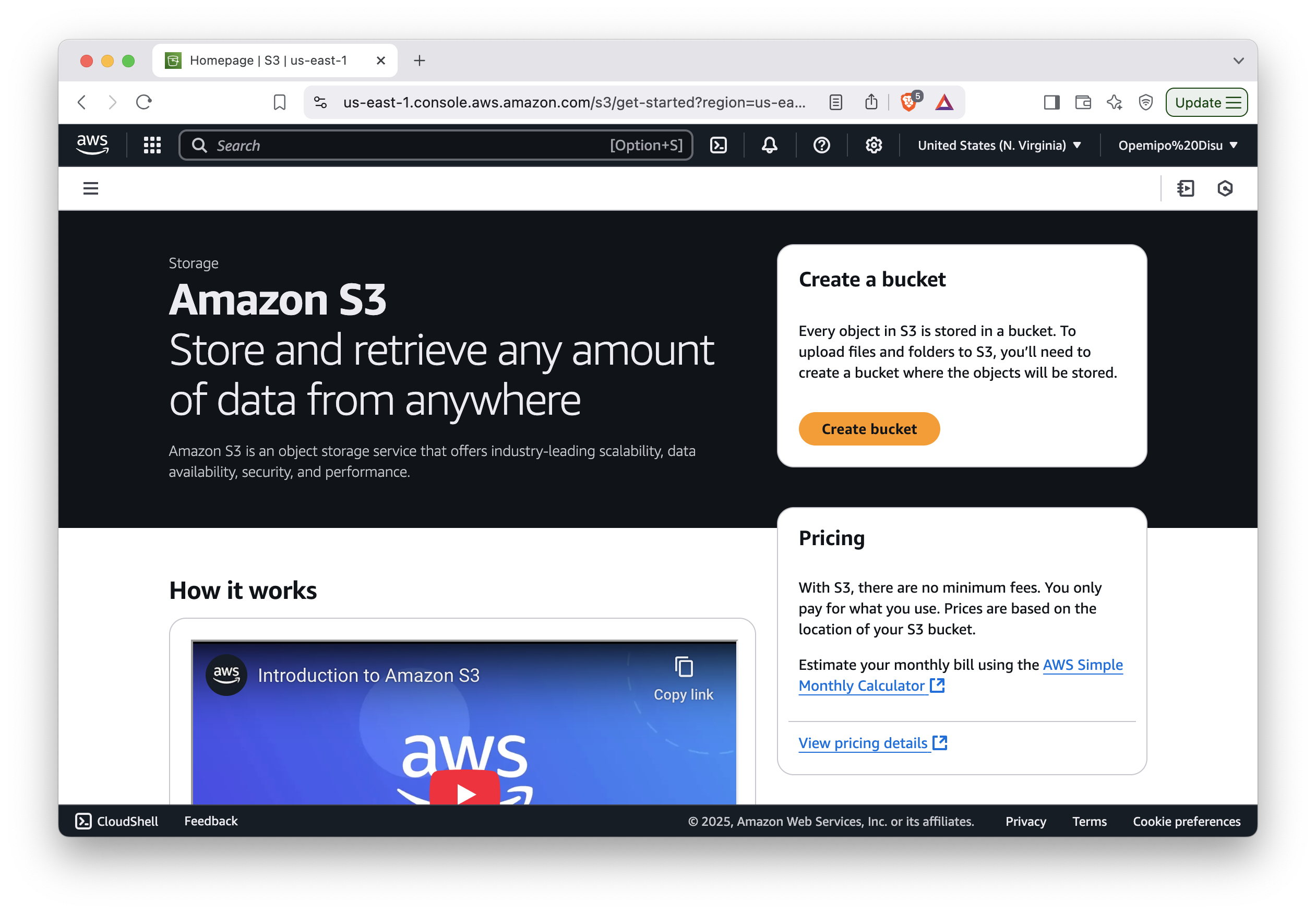This screenshot has height=914, width=1316.
Task: Click the Create bucket button
Action: pos(869,429)
